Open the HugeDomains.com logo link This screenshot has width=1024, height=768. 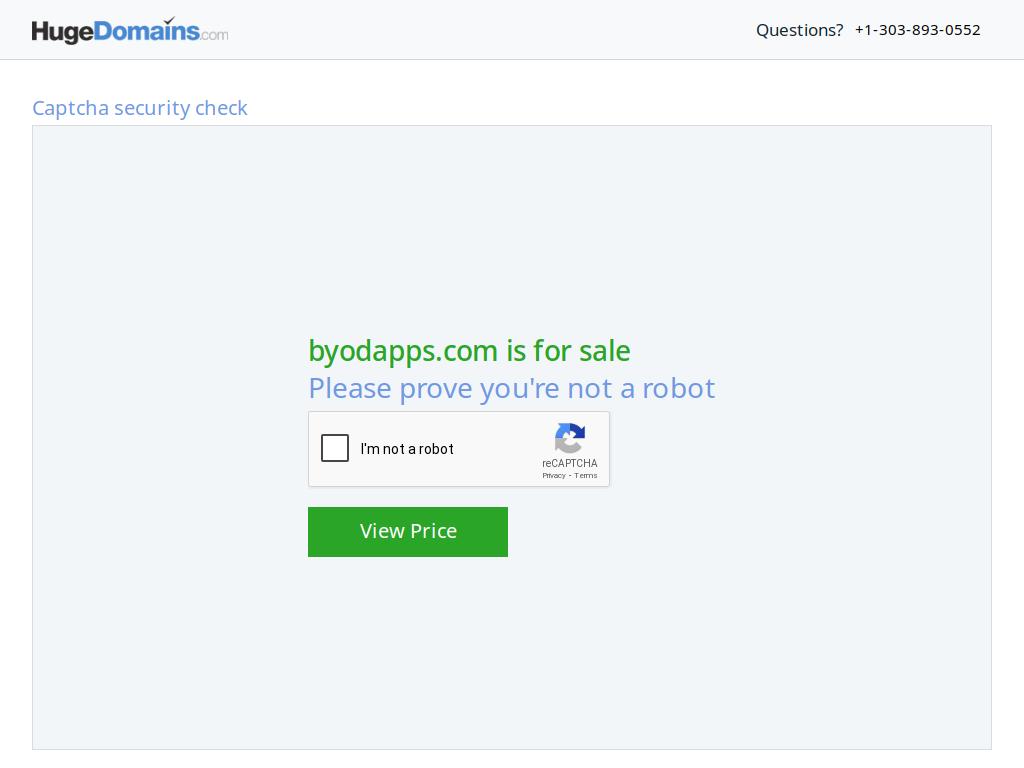[x=130, y=31]
